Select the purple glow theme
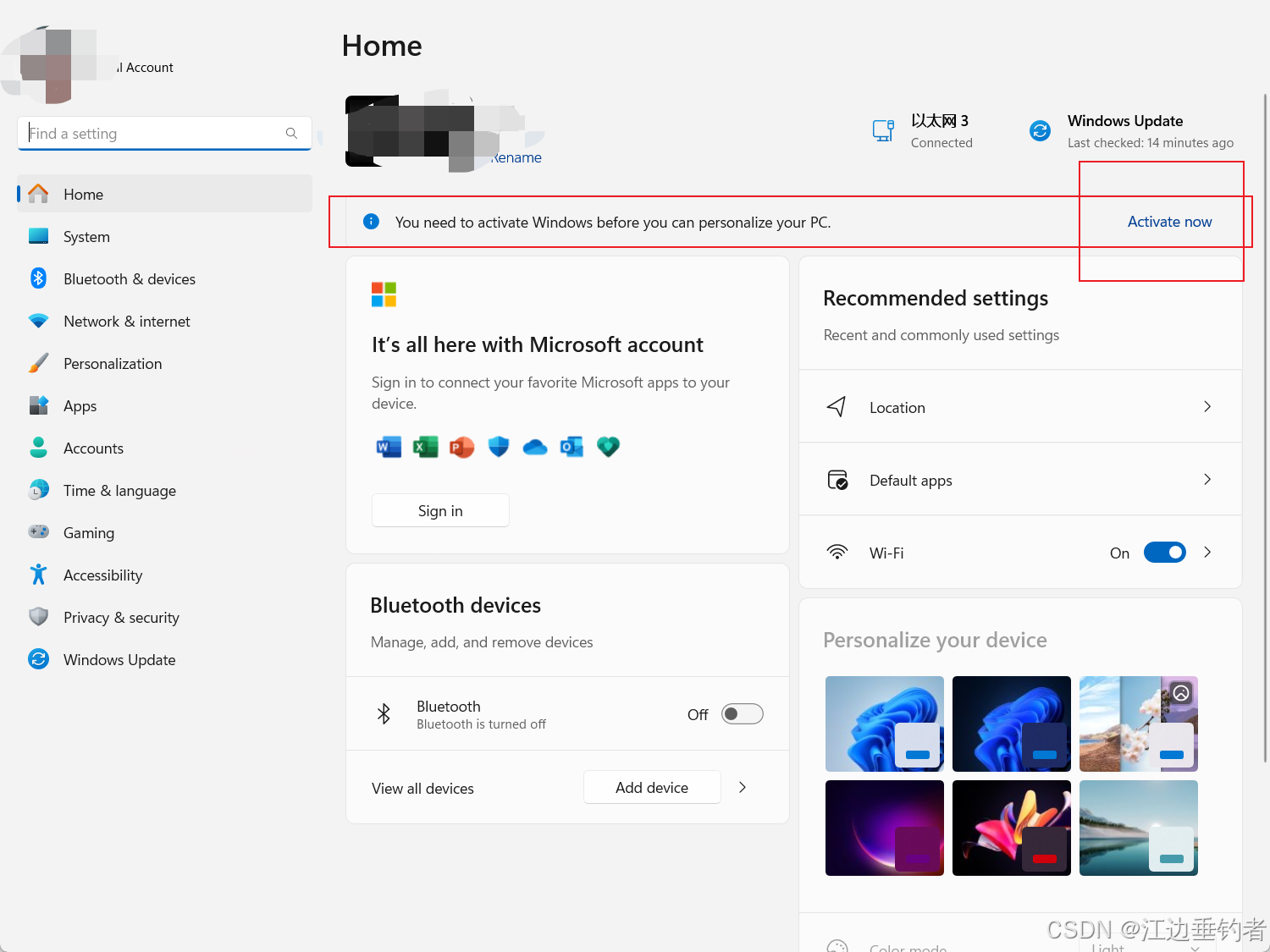The image size is (1270, 952). point(885,828)
